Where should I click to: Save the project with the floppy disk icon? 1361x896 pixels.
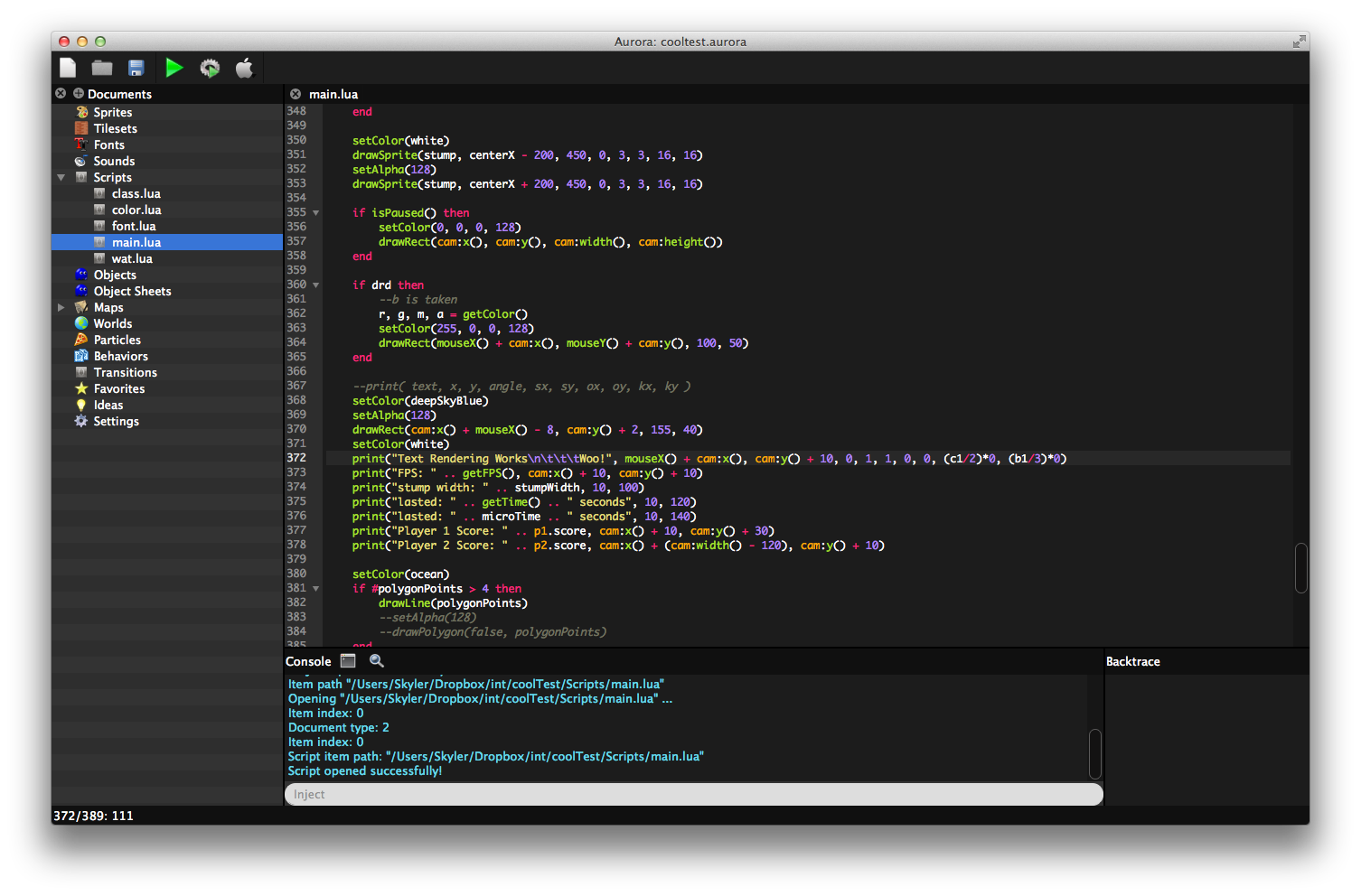pyautogui.click(x=136, y=68)
